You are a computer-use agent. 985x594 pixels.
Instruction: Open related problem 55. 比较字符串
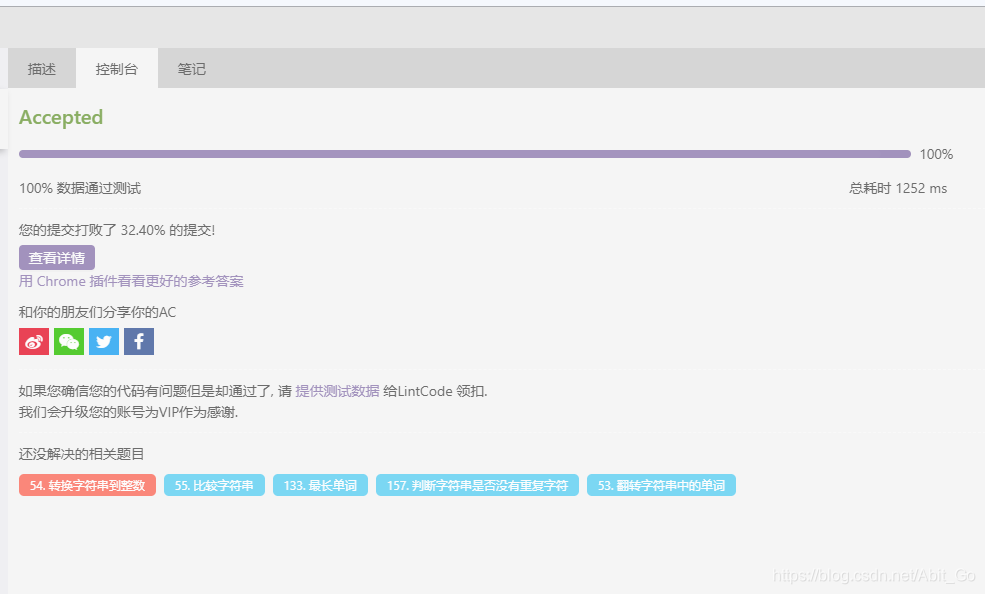pos(214,485)
